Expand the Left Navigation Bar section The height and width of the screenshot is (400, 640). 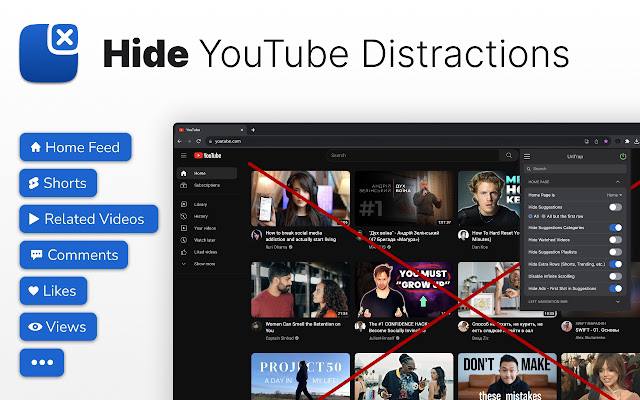575,302
